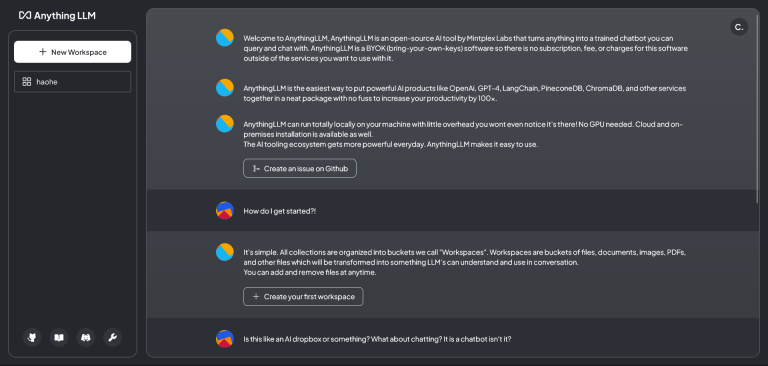Click the avatar beside the OpenAi, GPT-4 message

click(x=225, y=87)
